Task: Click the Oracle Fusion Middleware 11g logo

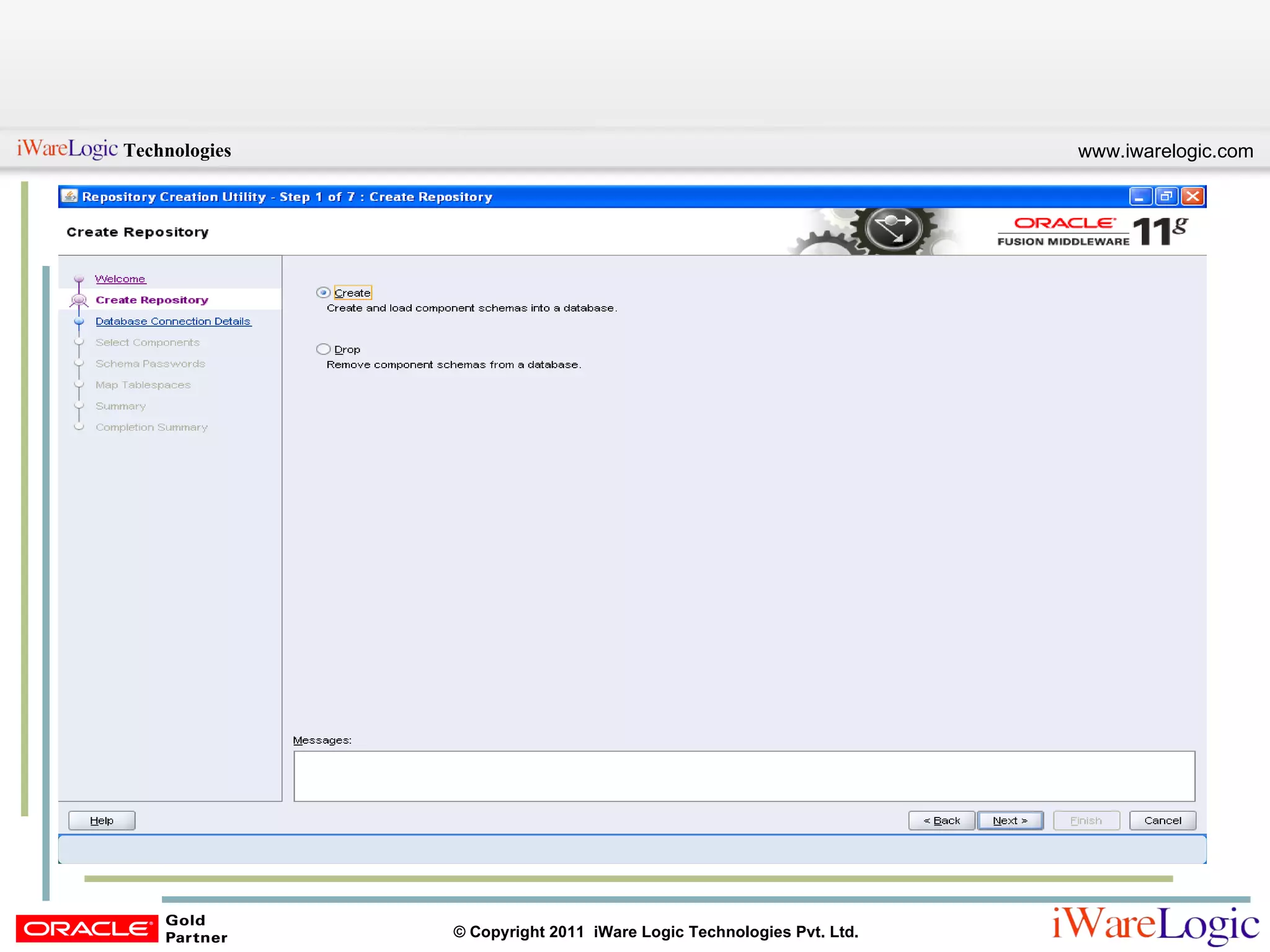Action: pos(1091,231)
